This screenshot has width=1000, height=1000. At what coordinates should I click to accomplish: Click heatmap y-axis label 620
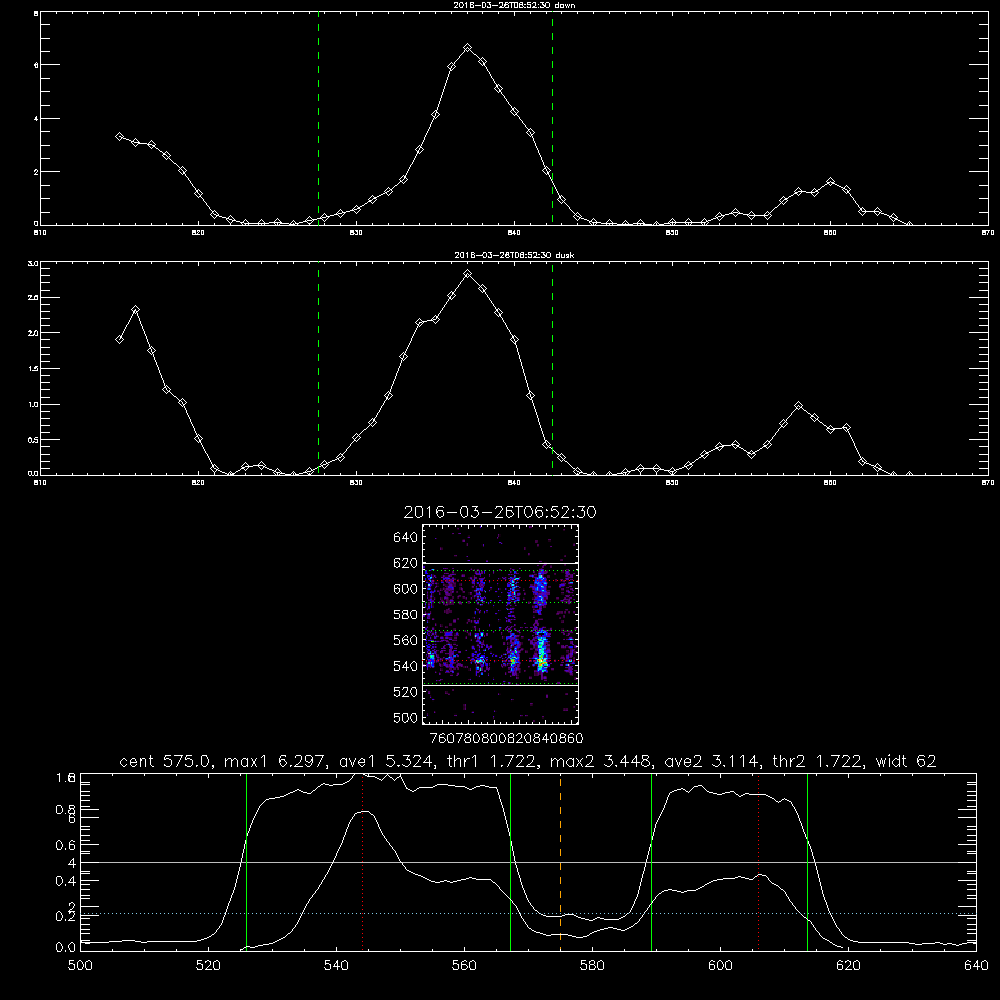406,563
